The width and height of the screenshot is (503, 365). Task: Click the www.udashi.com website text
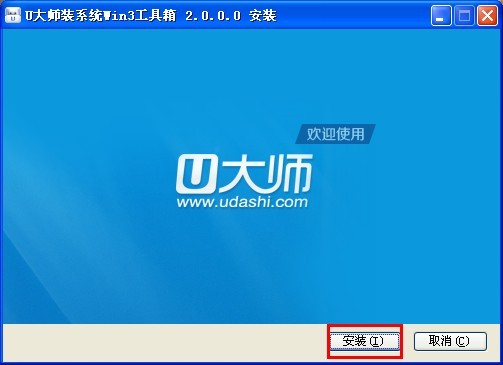(242, 202)
